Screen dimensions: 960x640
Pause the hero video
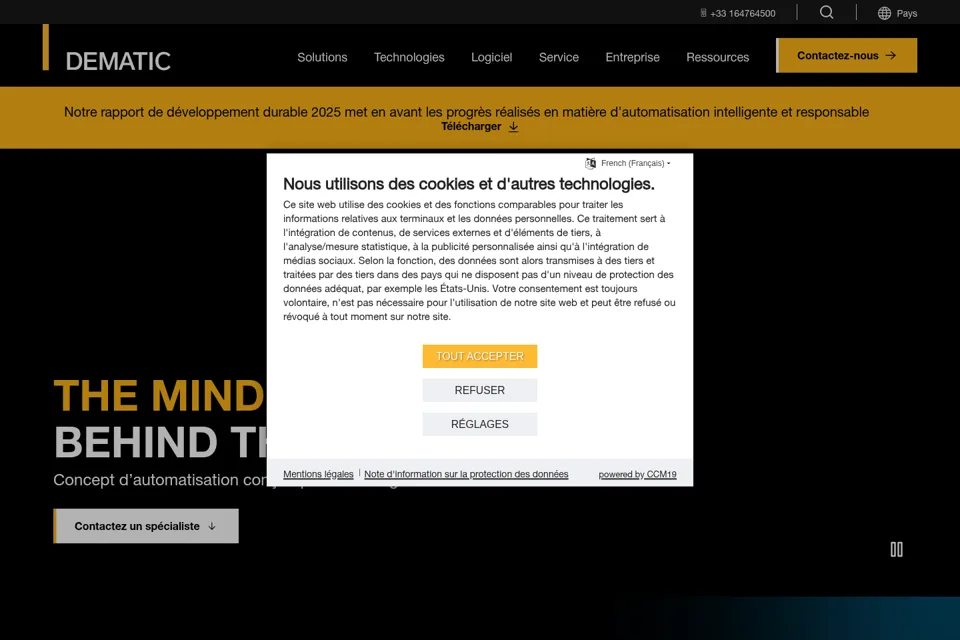coord(896,549)
